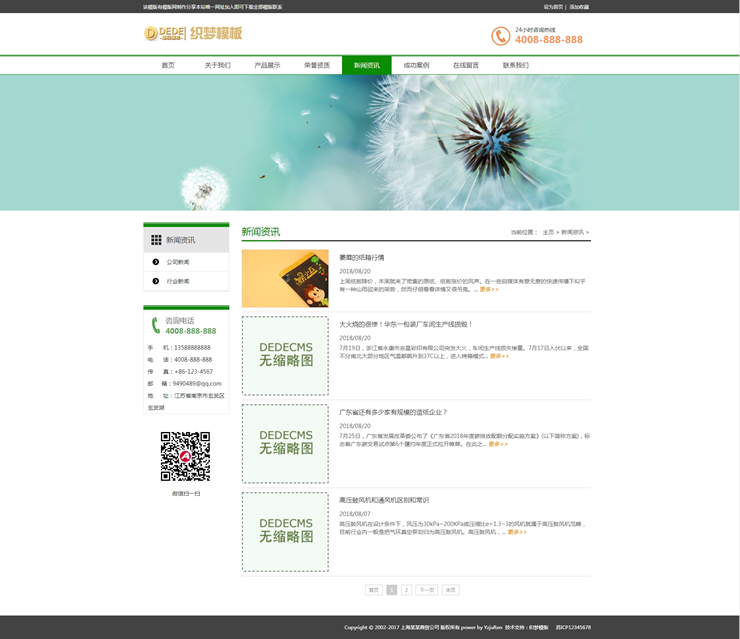Click the 设为首页 link in top bar

[553, 7]
